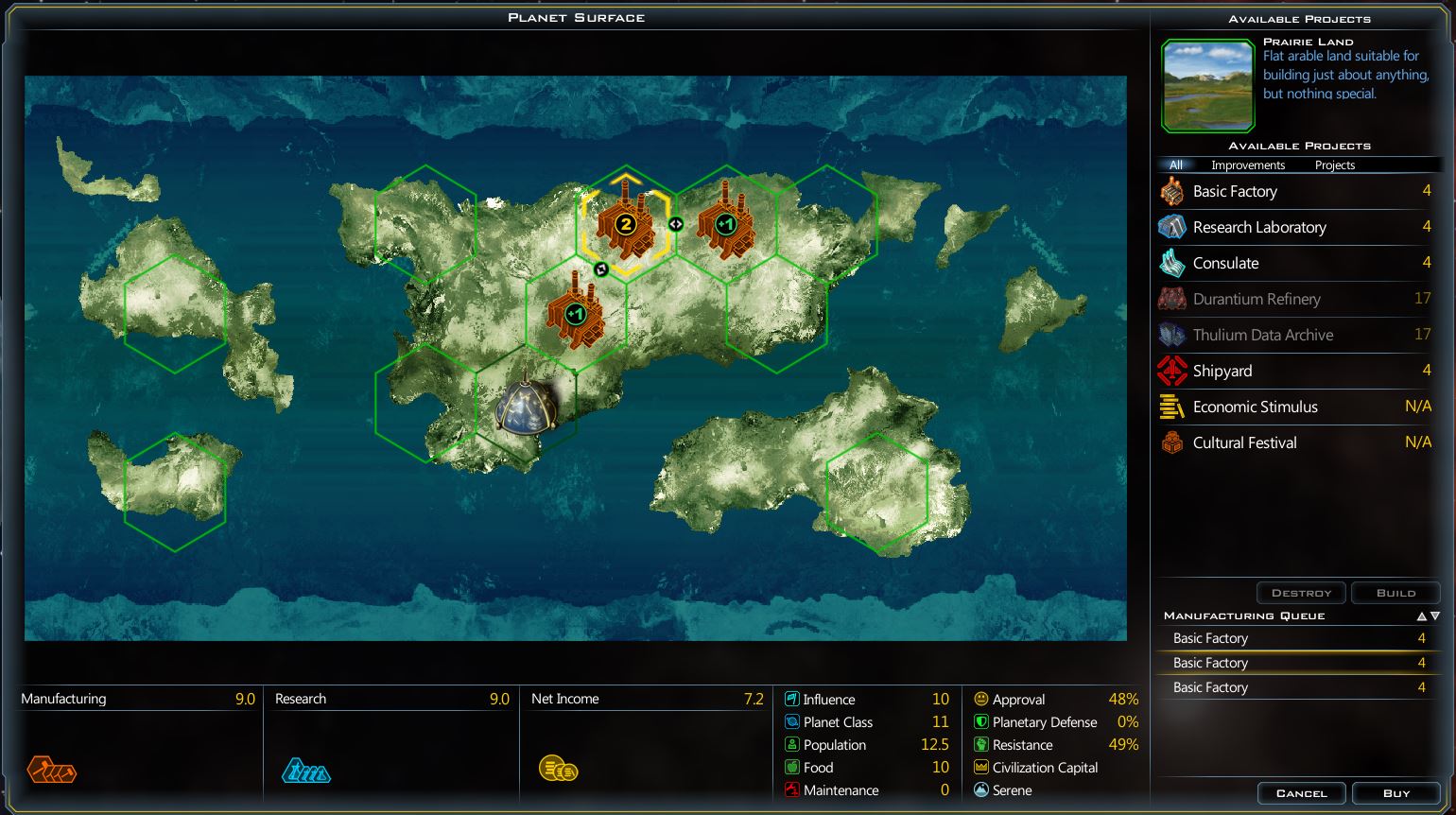This screenshot has height=815, width=1456.
Task: Move queue item up with the up arrow
Action: [x=1422, y=616]
